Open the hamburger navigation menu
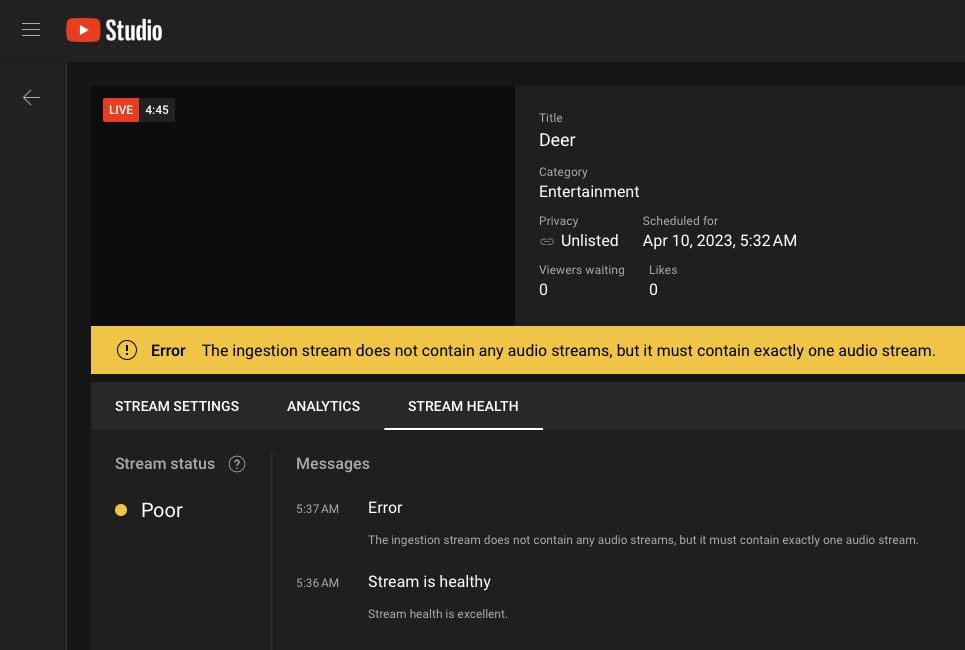The width and height of the screenshot is (965, 650). tap(31, 30)
